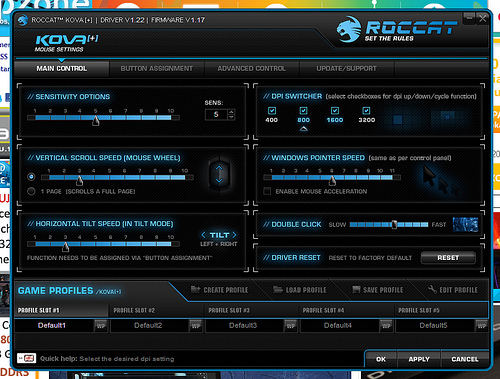Click the vertical scroll speed slider handle
Viewport: 500px width, 379px height.
(x=79, y=180)
